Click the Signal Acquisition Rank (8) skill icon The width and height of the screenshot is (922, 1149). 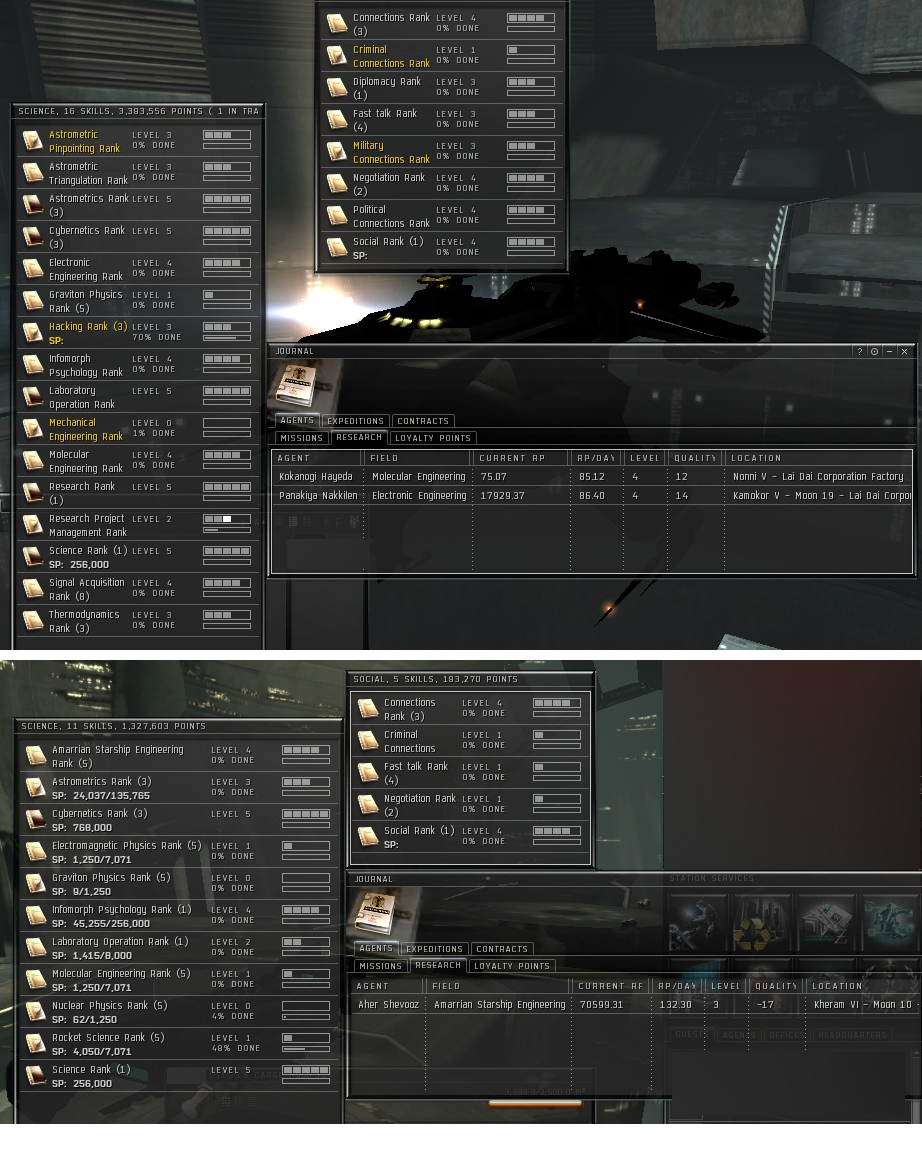tap(33, 588)
